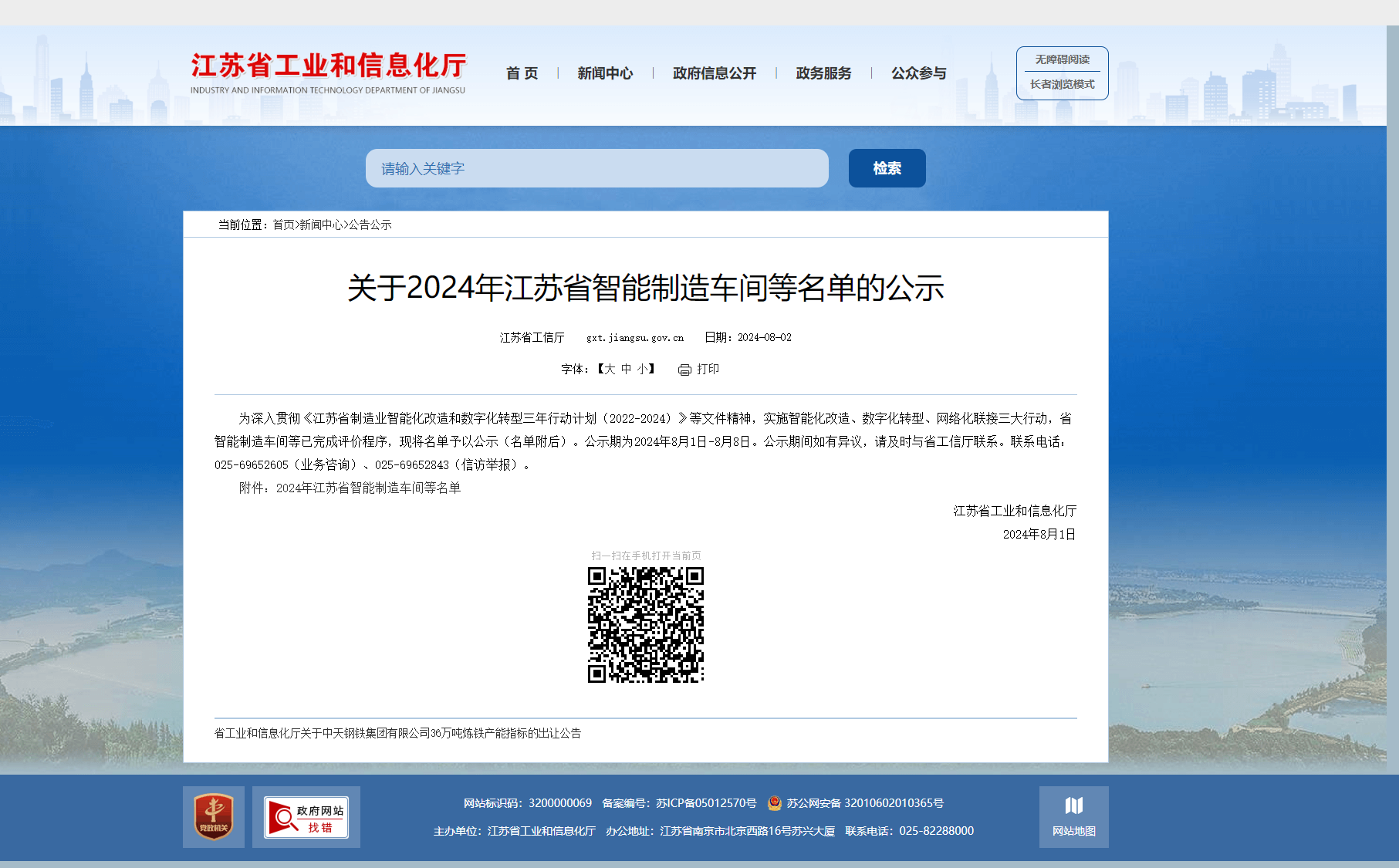
Task: Go to 政务服务 in navigation
Action: click(823, 73)
